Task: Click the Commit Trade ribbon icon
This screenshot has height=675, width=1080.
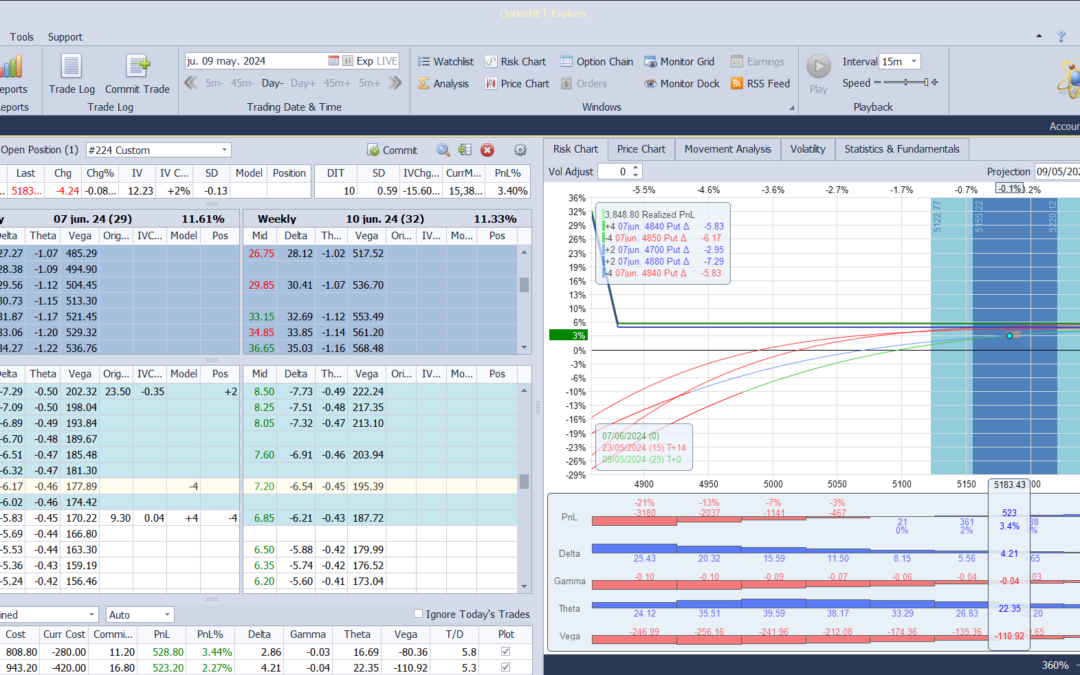Action: (137, 73)
